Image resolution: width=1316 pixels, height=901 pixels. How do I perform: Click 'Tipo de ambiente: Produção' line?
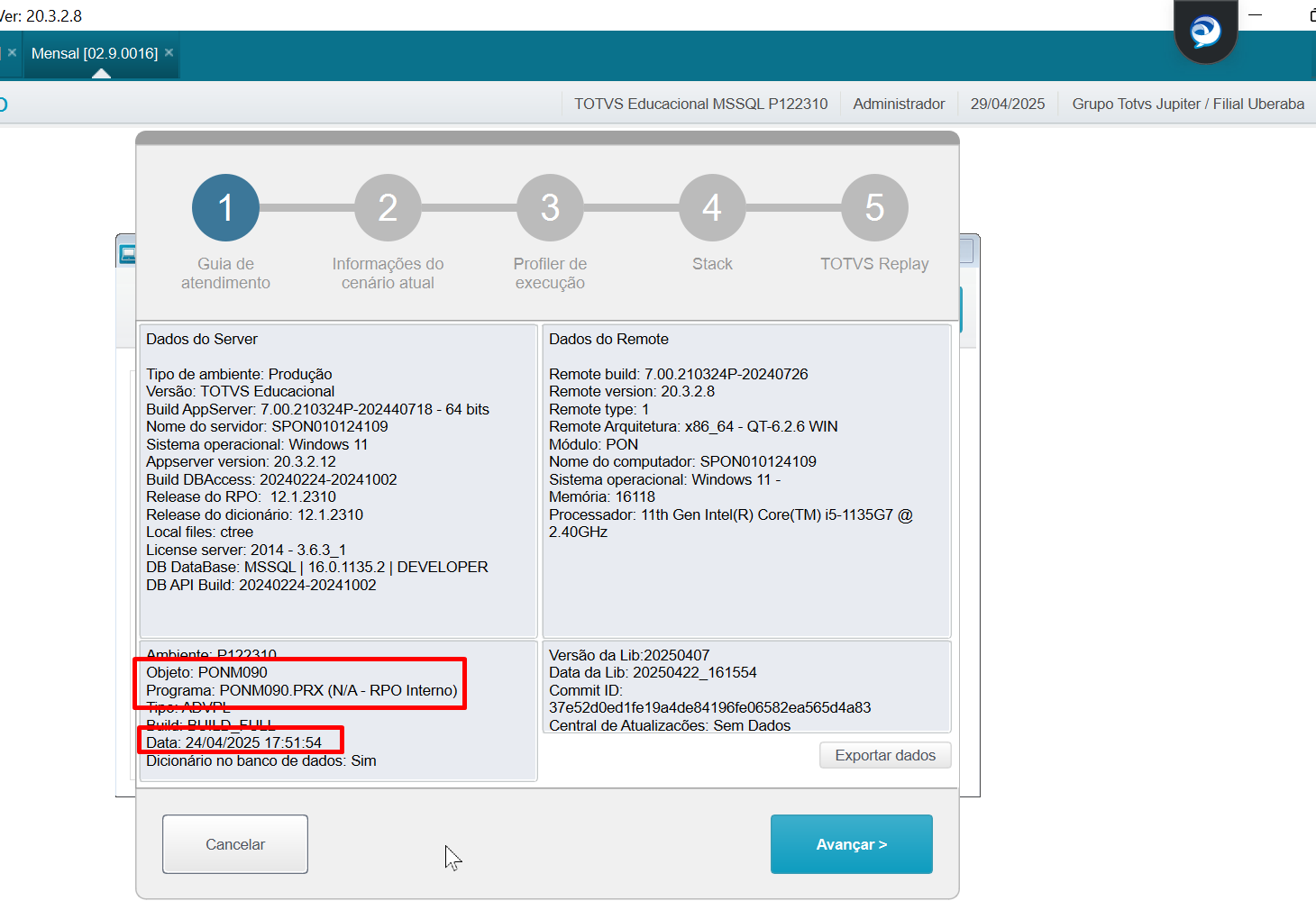coord(239,374)
